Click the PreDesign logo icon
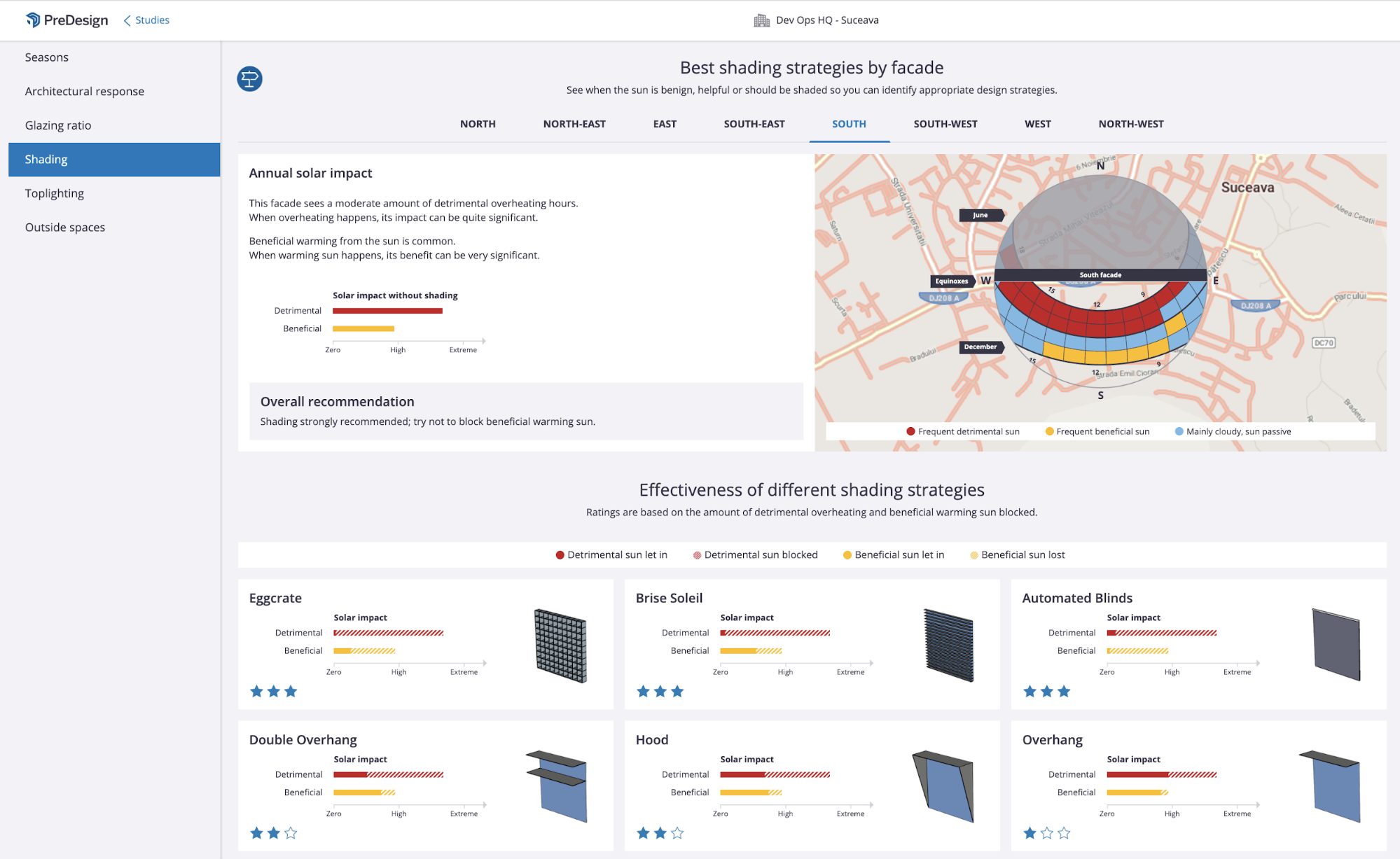 33,20
